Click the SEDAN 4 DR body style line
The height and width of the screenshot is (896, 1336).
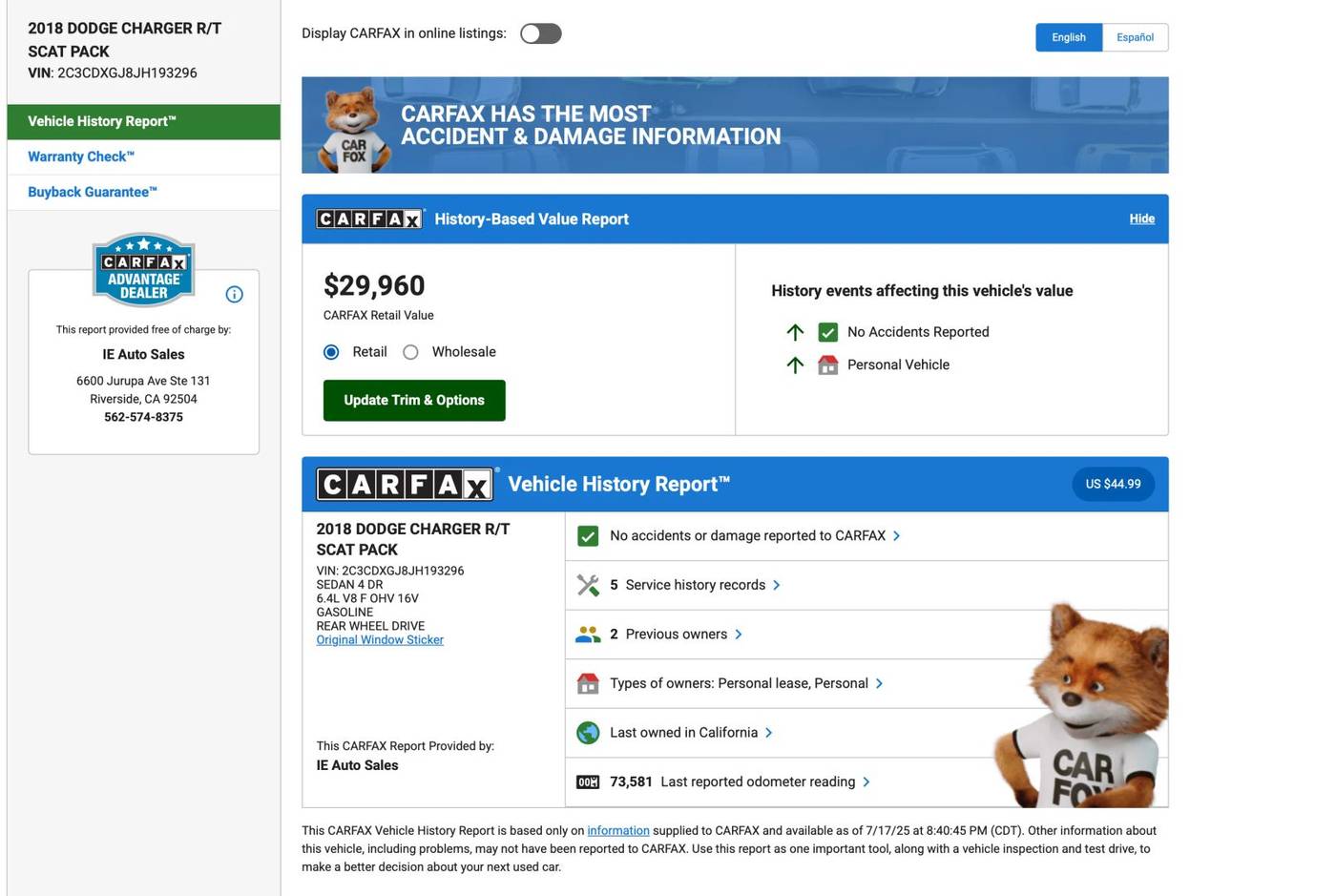pos(349,585)
